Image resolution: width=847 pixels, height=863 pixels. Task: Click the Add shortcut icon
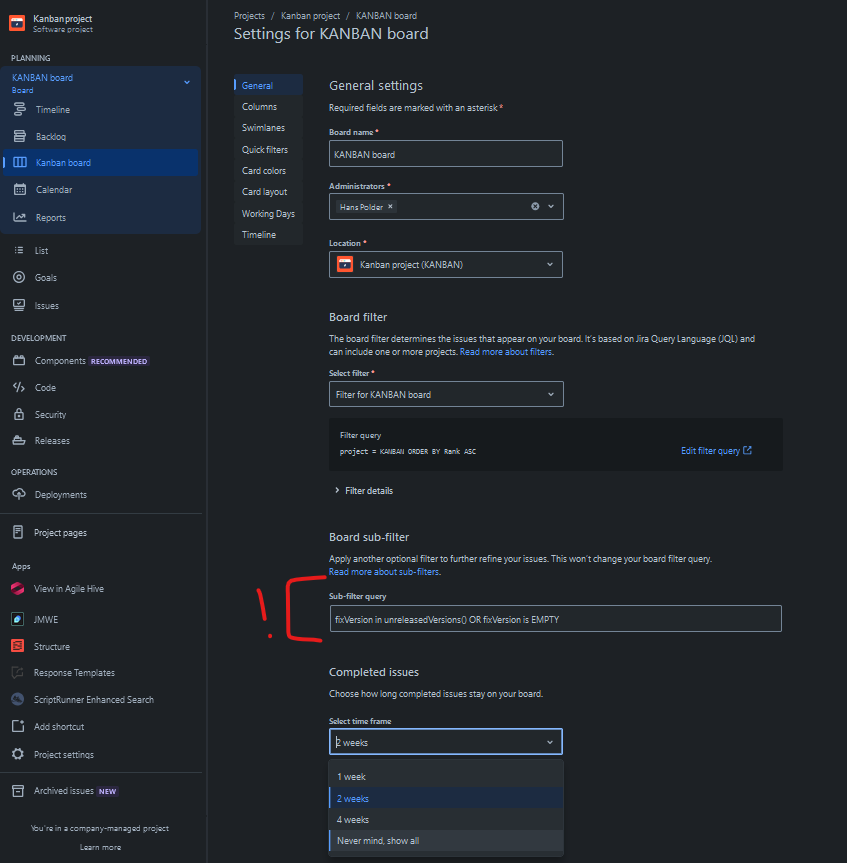[18, 727]
